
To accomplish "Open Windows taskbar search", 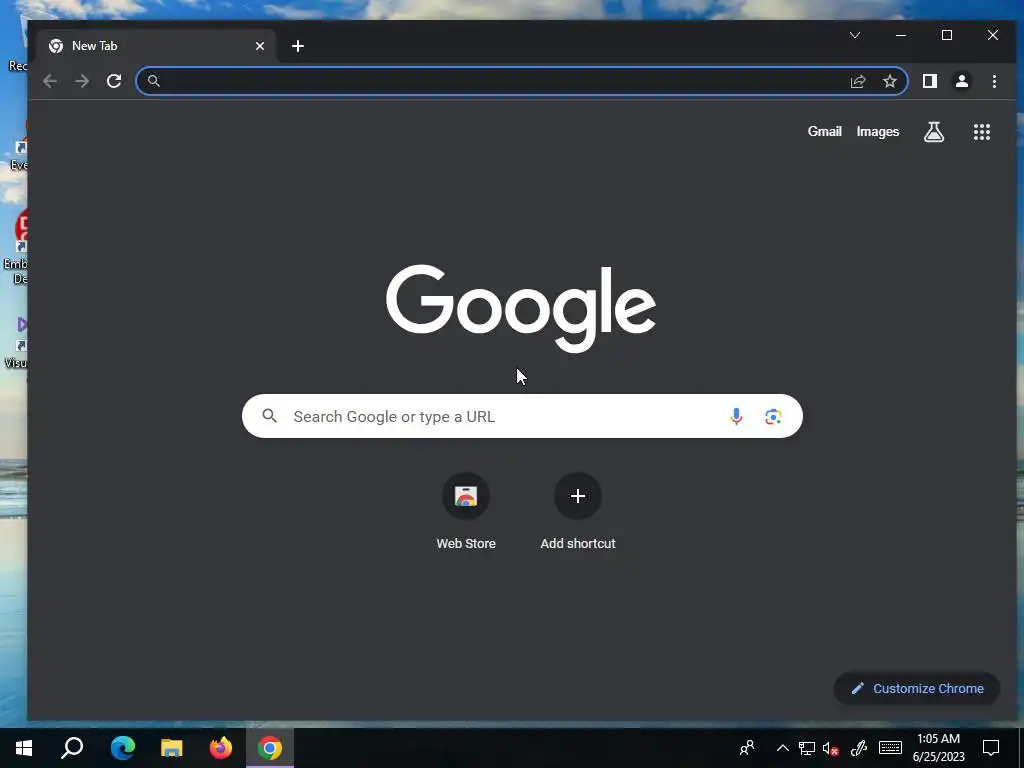I will (x=72, y=748).
